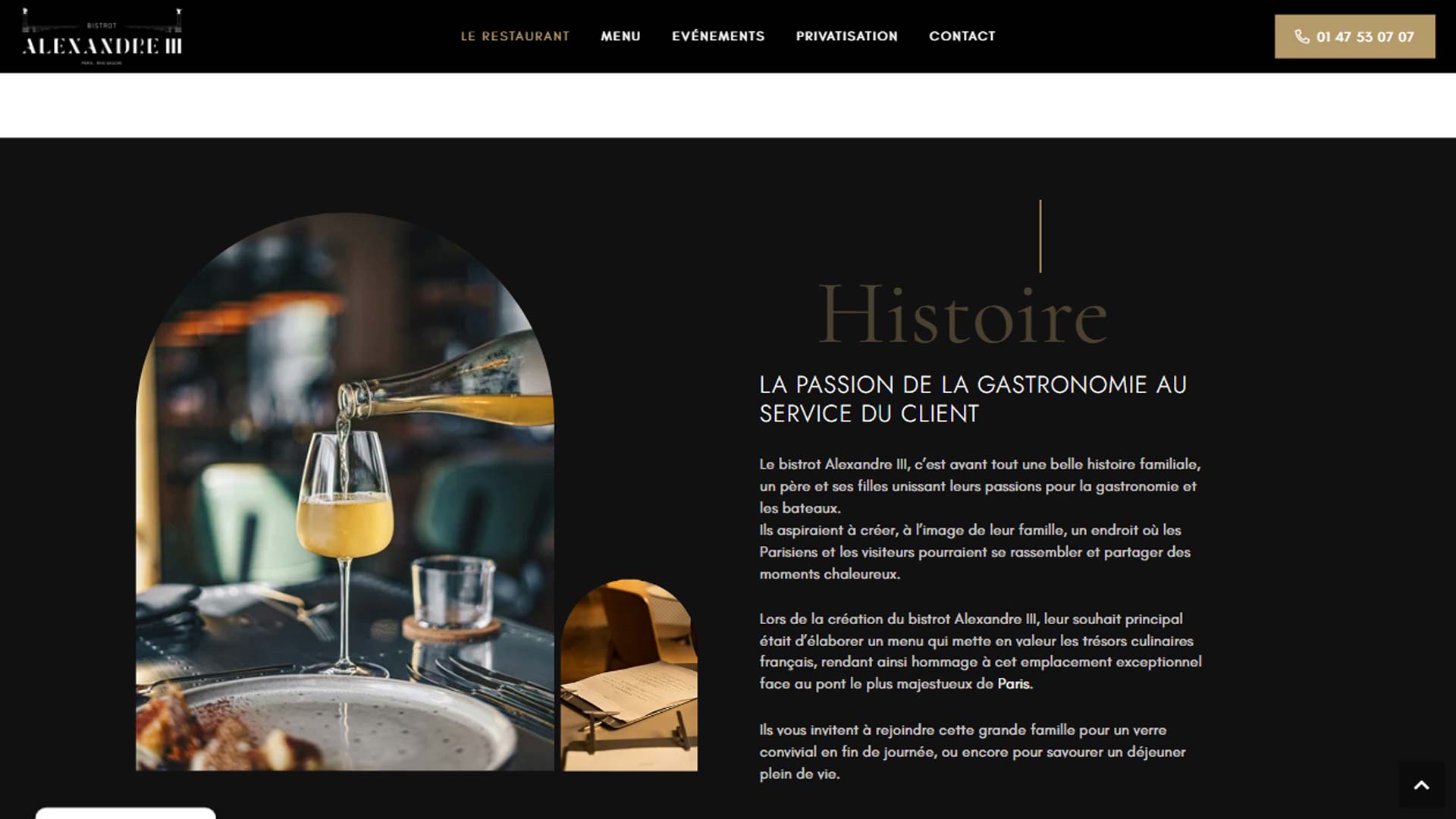Open the Bistrot Alexandre III logo homepage
The height and width of the screenshot is (819, 1456).
point(102,36)
